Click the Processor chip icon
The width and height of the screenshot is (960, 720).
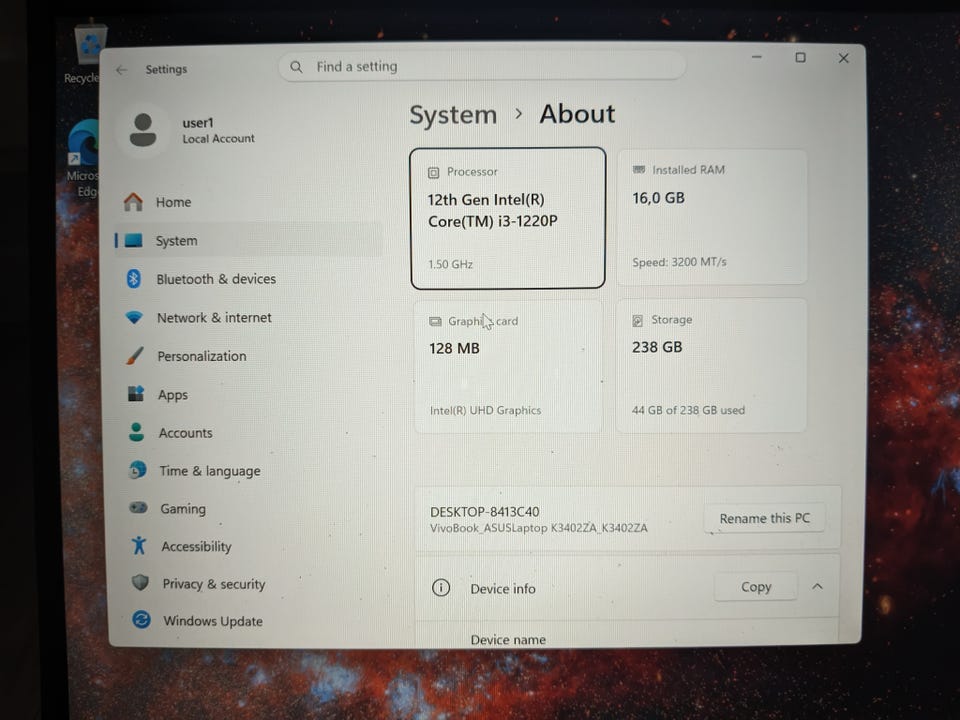pos(433,173)
